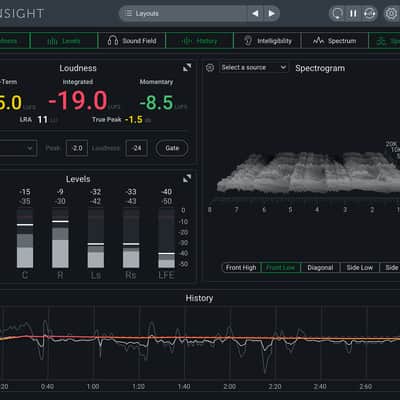Select the Diagonal spectrogram view

[x=320, y=267]
